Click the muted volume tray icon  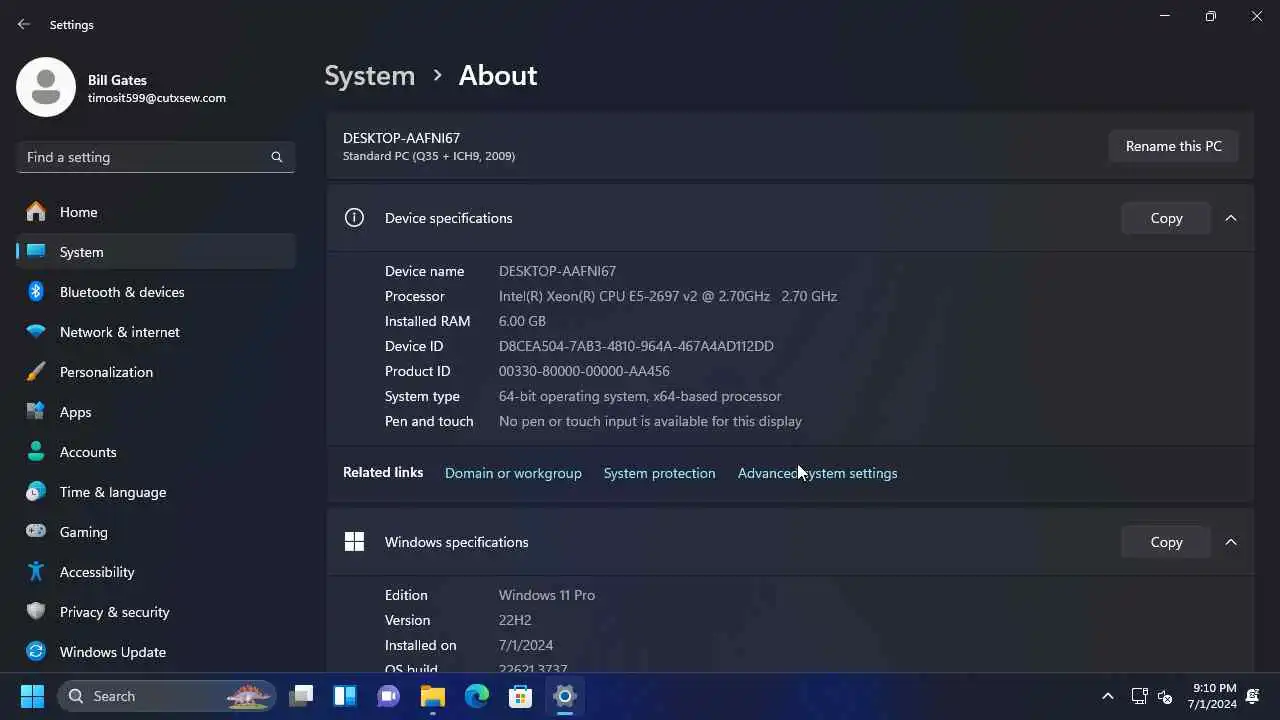[1164, 696]
